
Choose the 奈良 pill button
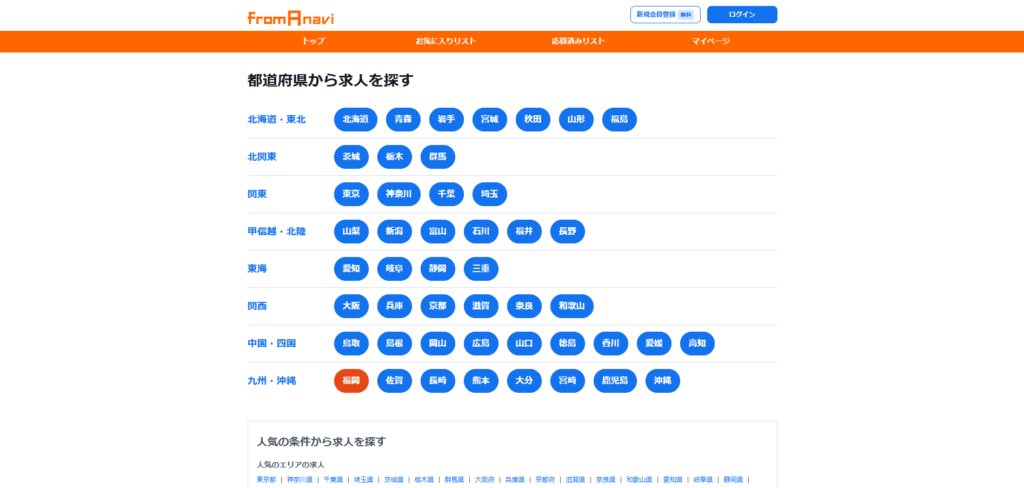click(524, 306)
